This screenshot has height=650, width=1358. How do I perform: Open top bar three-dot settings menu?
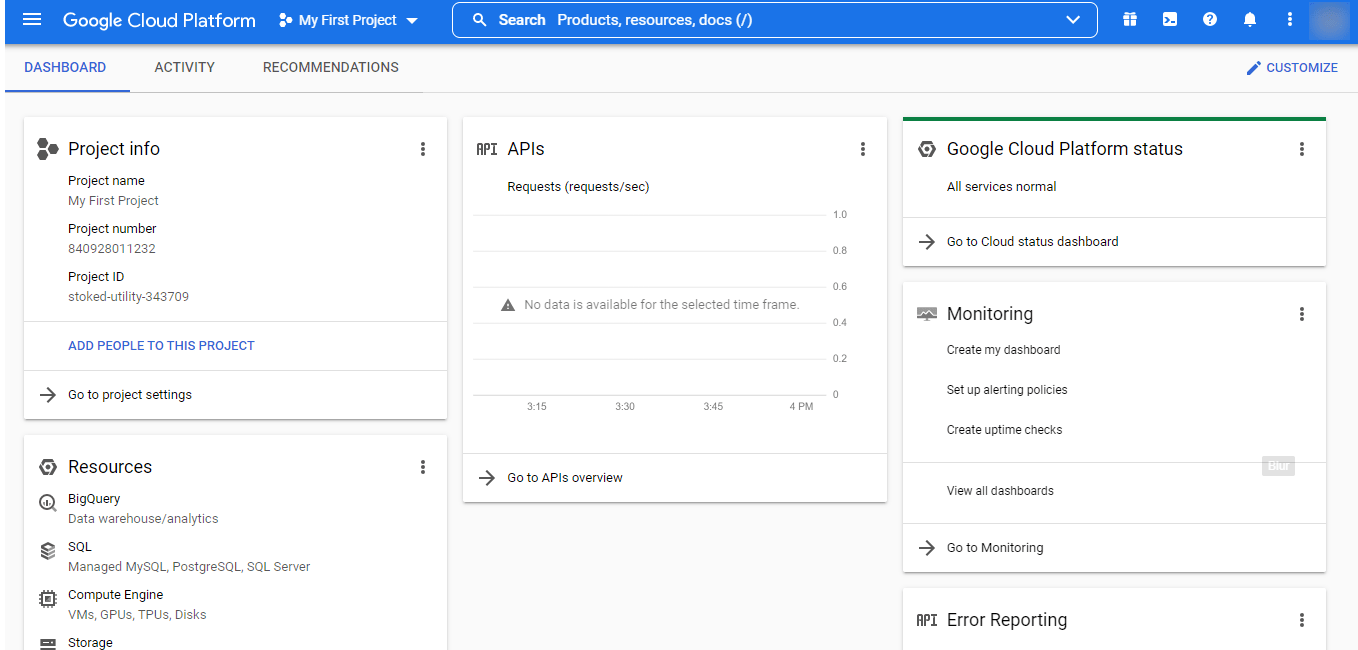point(1290,20)
